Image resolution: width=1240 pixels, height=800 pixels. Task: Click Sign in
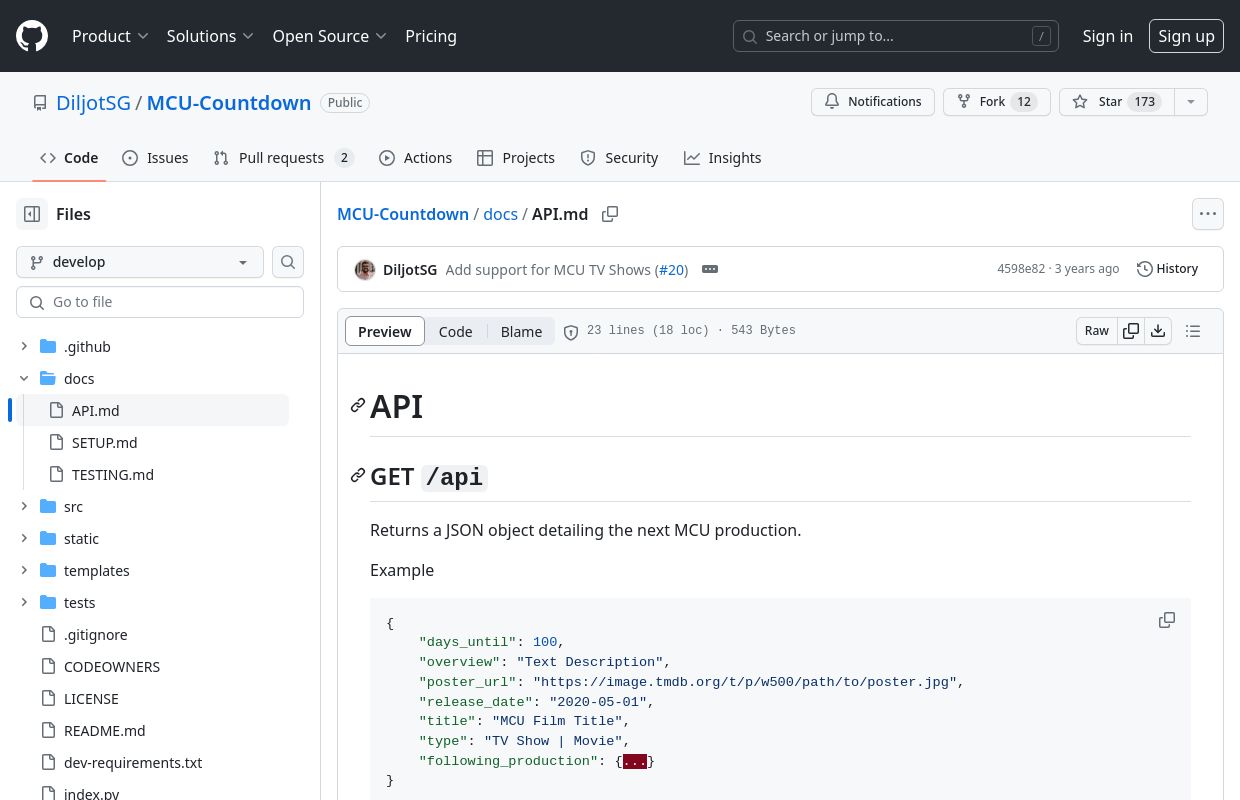click(1108, 36)
